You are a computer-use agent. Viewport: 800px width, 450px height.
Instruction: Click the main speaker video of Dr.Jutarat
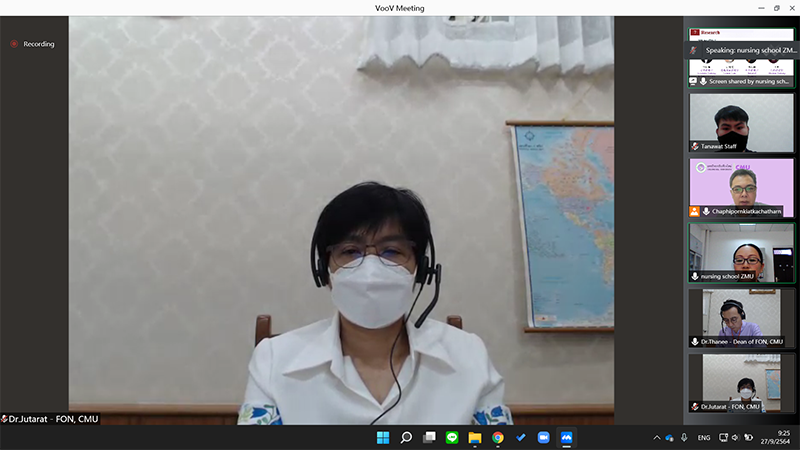(341, 220)
